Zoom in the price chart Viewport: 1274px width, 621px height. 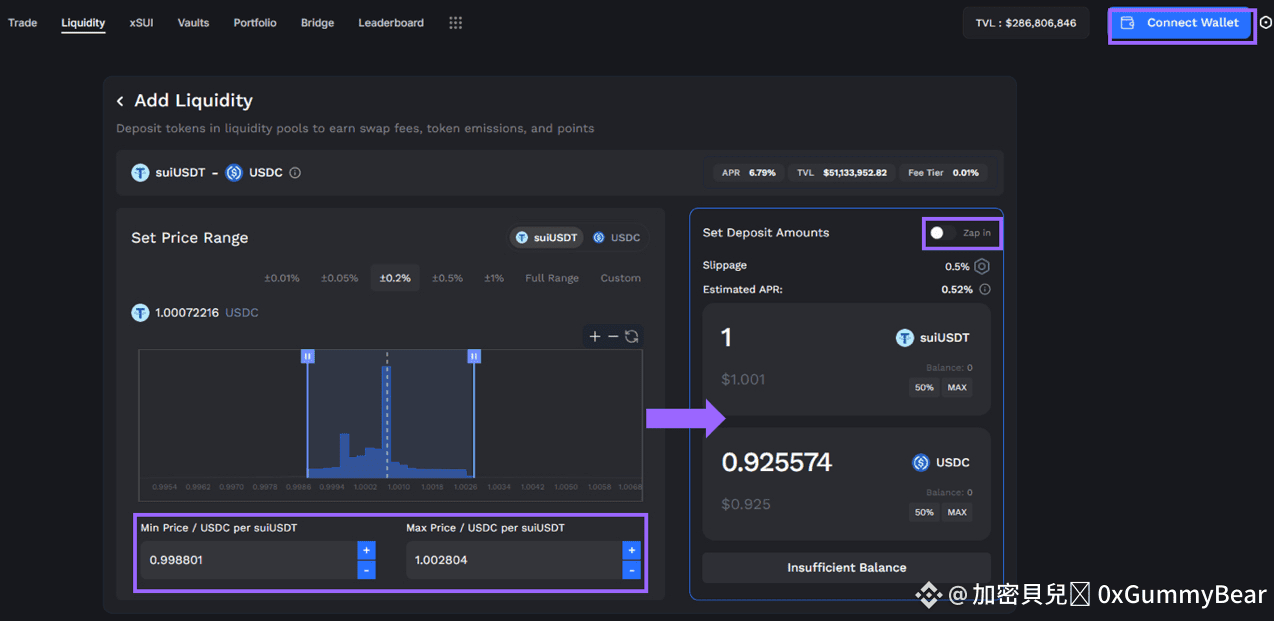(595, 337)
